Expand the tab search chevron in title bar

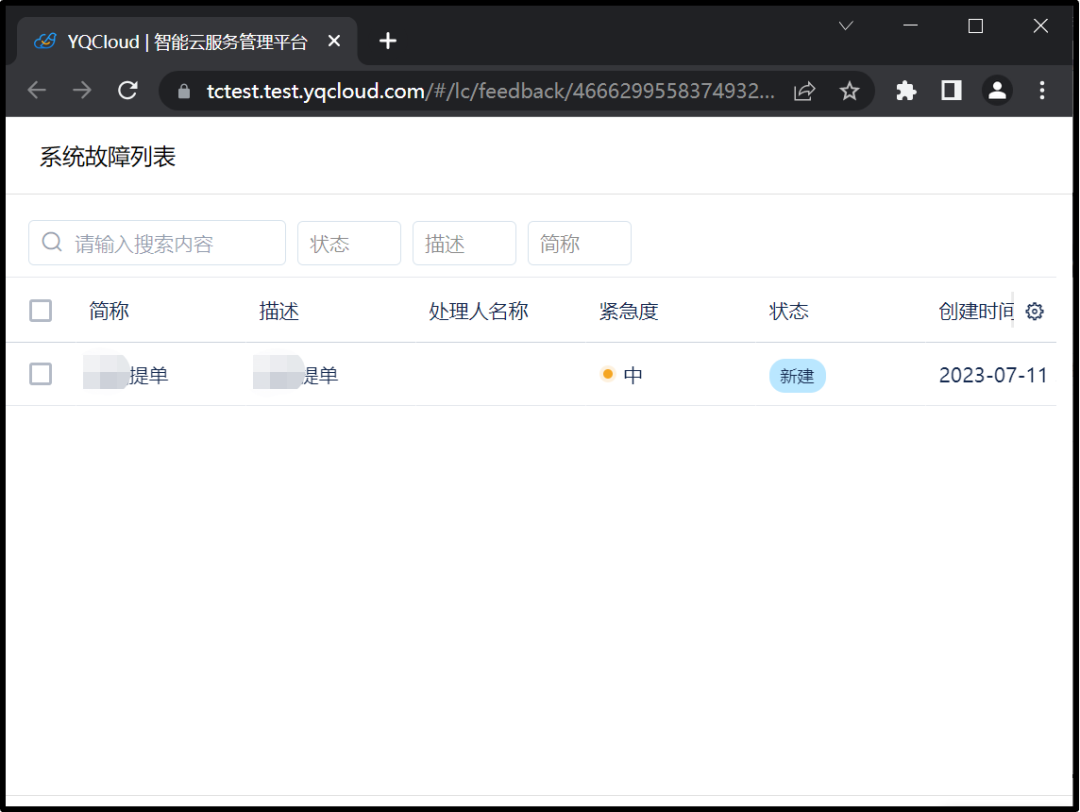click(x=846, y=27)
